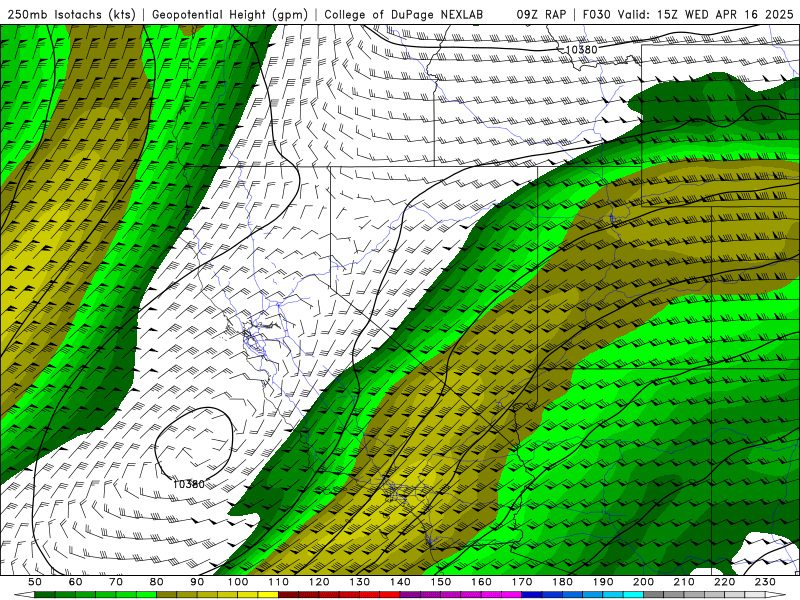The width and height of the screenshot is (800, 600).
Task: Select the 210 value on the isotach scale
Action: [x=685, y=582]
